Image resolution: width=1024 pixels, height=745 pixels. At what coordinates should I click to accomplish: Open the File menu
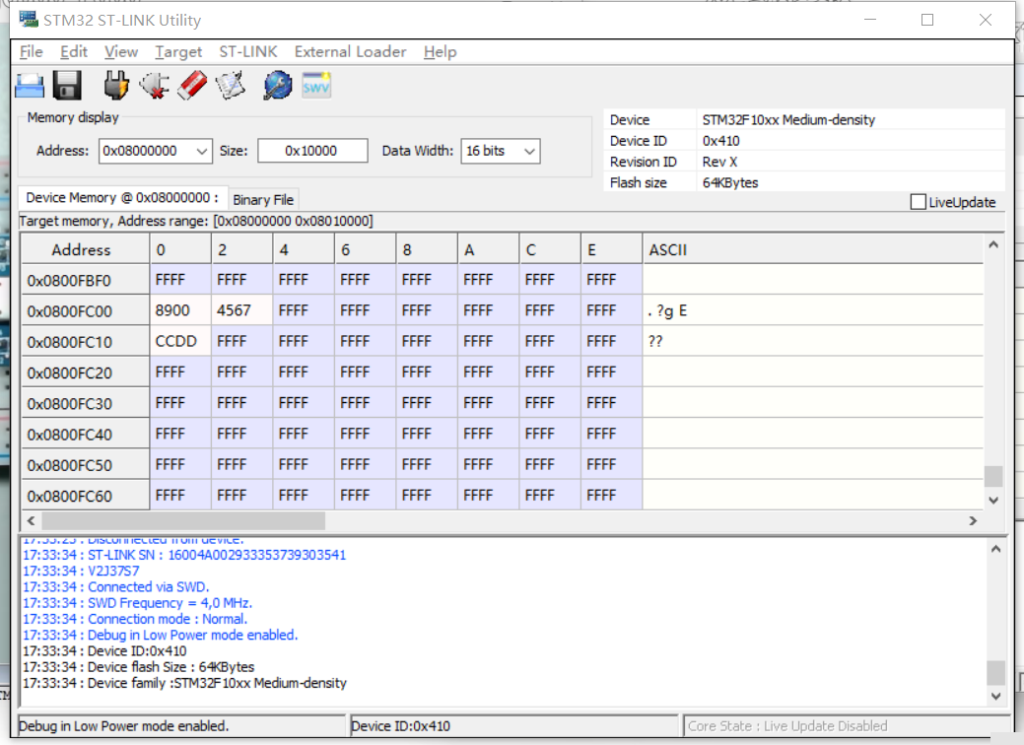click(31, 52)
